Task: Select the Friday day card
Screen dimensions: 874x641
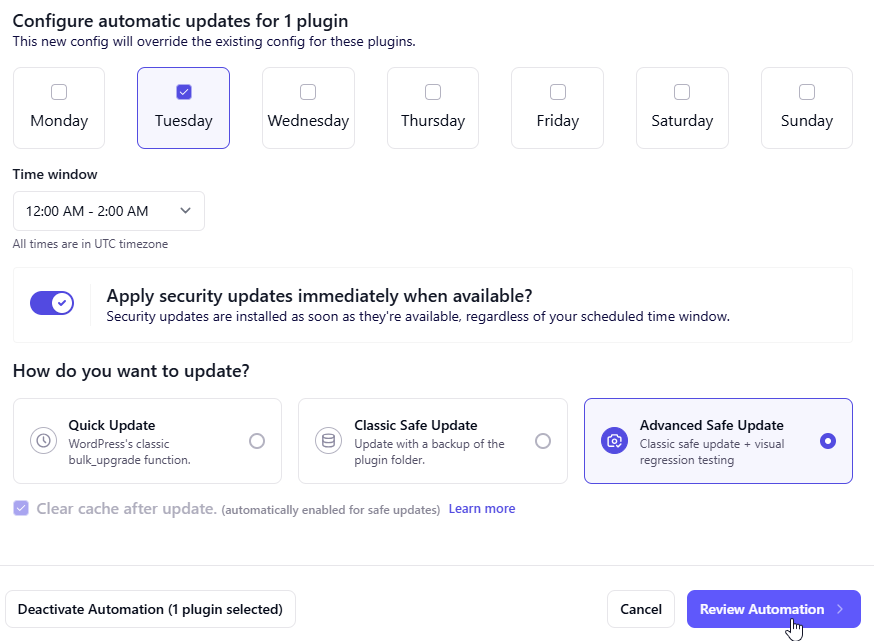Action: (x=557, y=108)
